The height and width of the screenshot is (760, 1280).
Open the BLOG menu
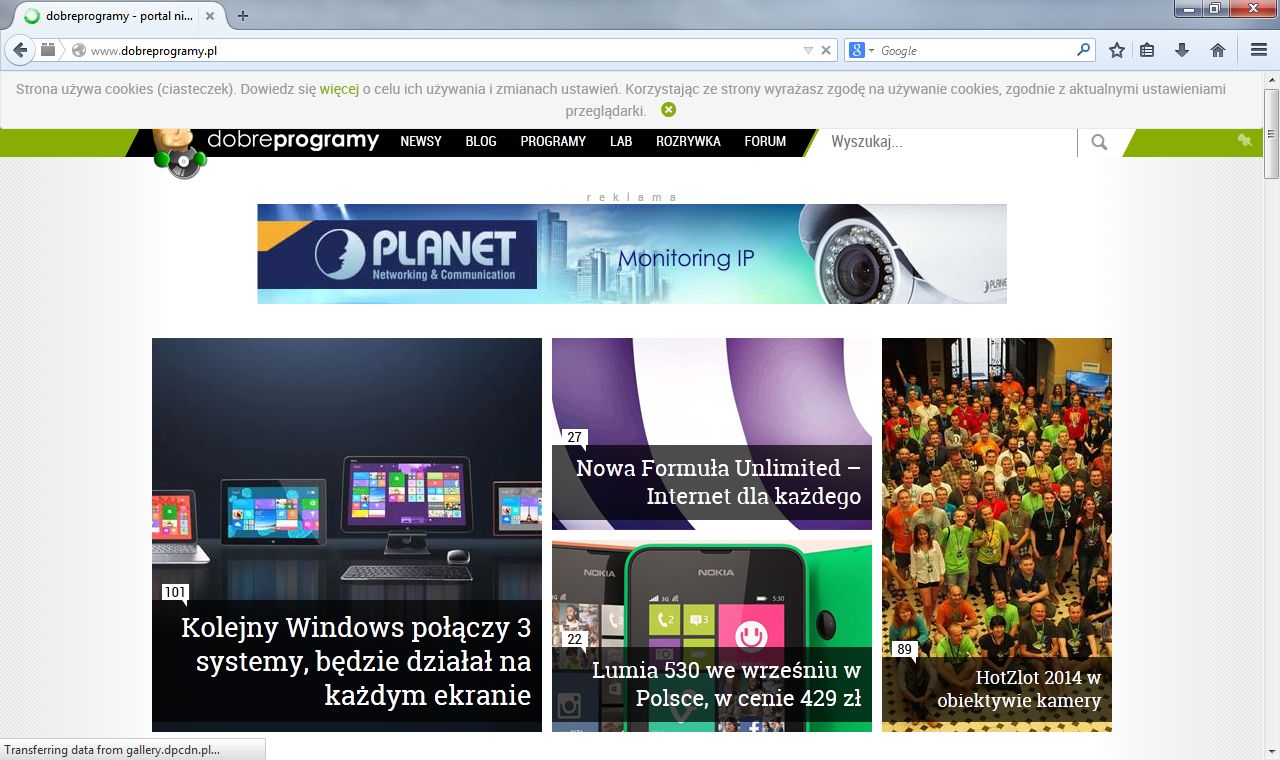pyautogui.click(x=481, y=142)
